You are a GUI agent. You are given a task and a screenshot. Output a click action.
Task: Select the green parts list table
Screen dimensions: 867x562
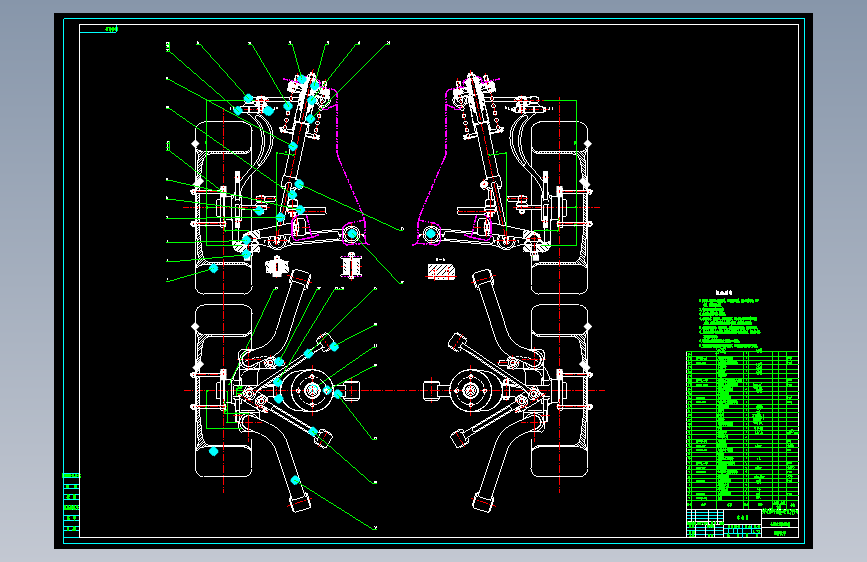click(x=743, y=430)
